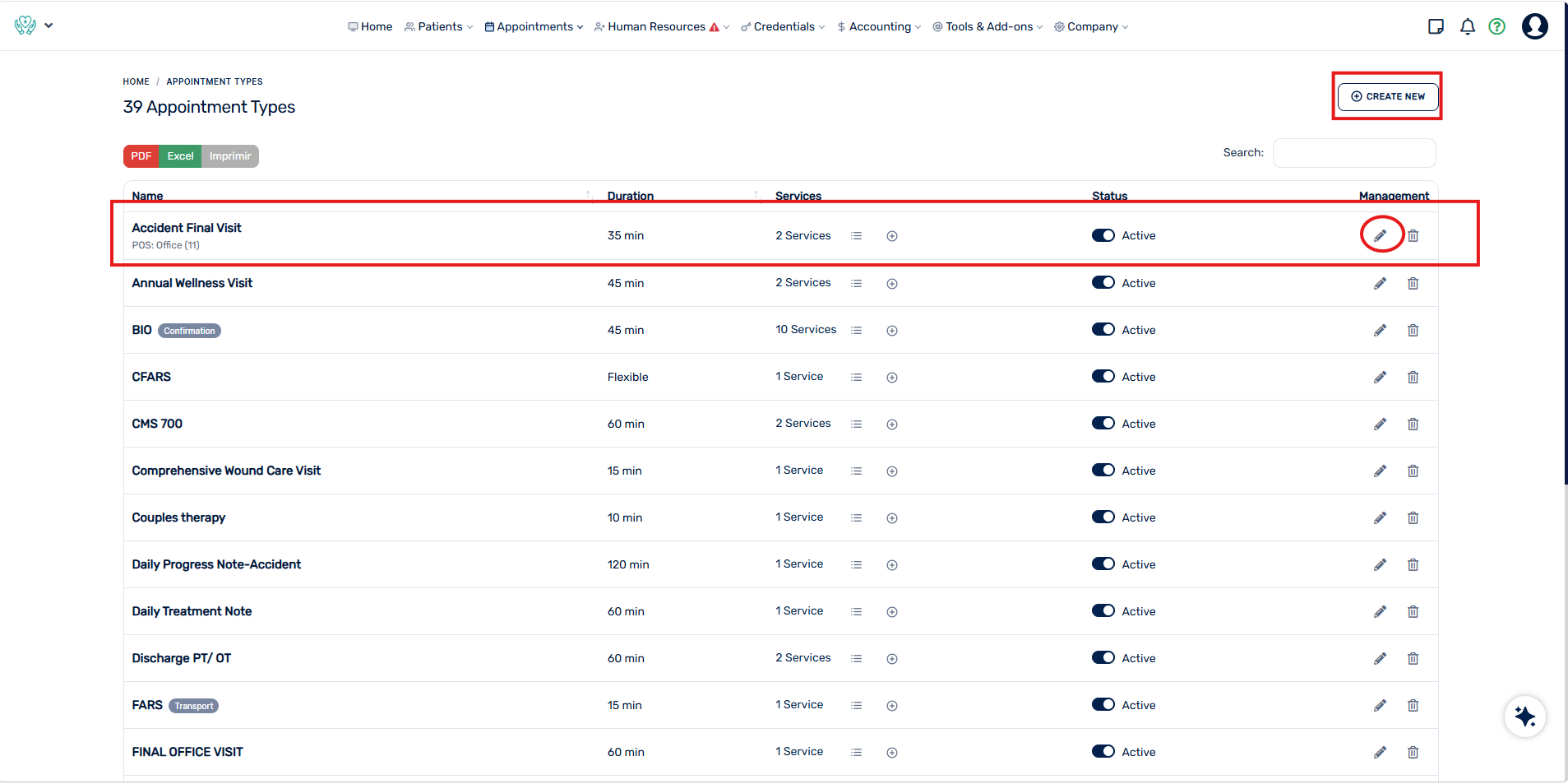Disable the BIO appointment type status
Image resolution: width=1568 pixels, height=784 pixels.
point(1103,329)
